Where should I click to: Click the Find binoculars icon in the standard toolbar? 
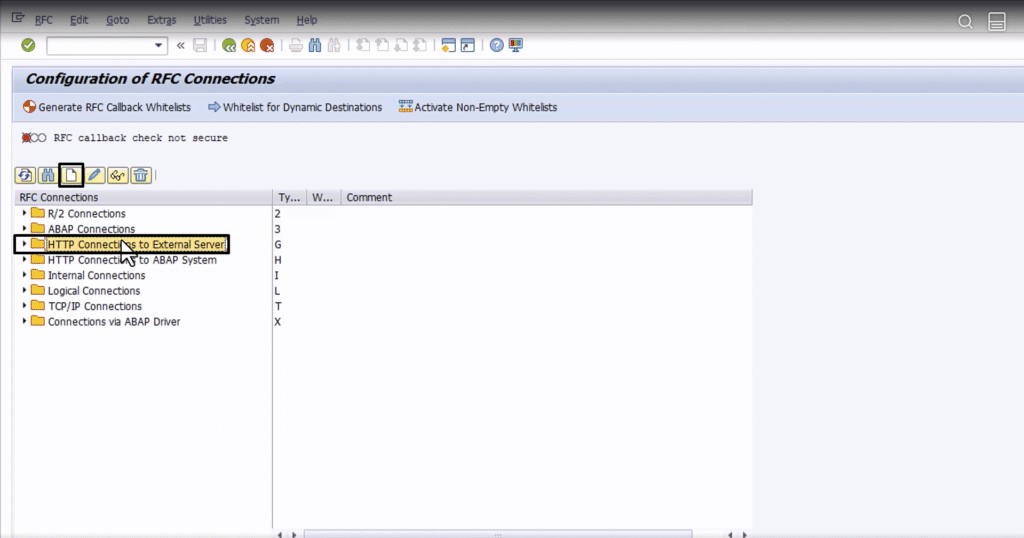(x=315, y=45)
